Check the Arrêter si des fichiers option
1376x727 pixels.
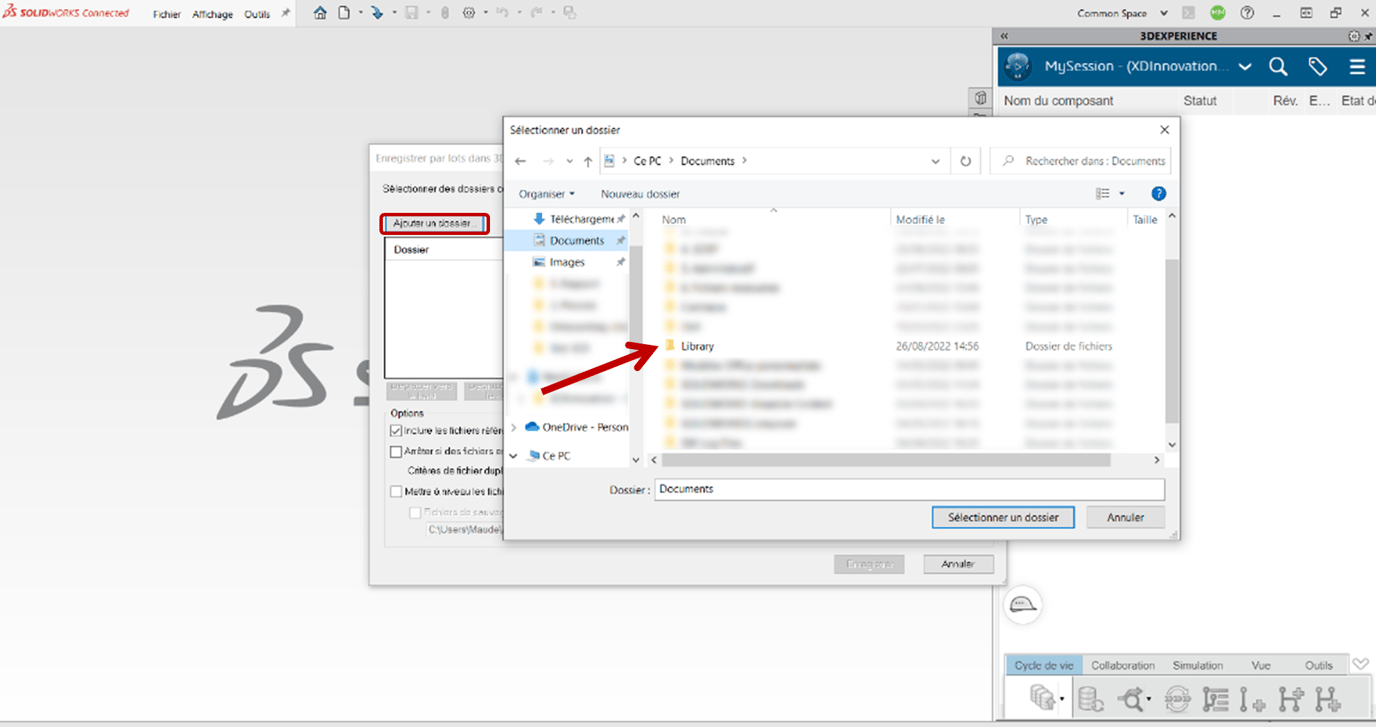pyautogui.click(x=394, y=451)
